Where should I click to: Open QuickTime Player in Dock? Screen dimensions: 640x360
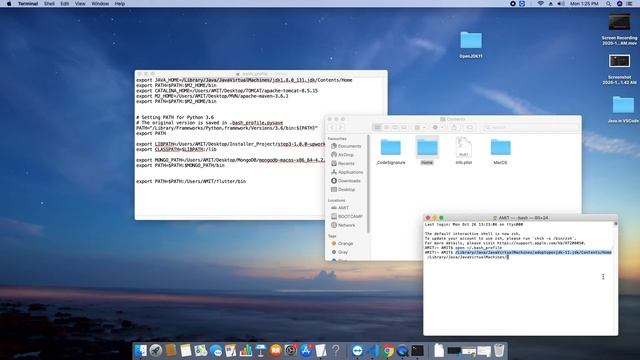point(402,351)
